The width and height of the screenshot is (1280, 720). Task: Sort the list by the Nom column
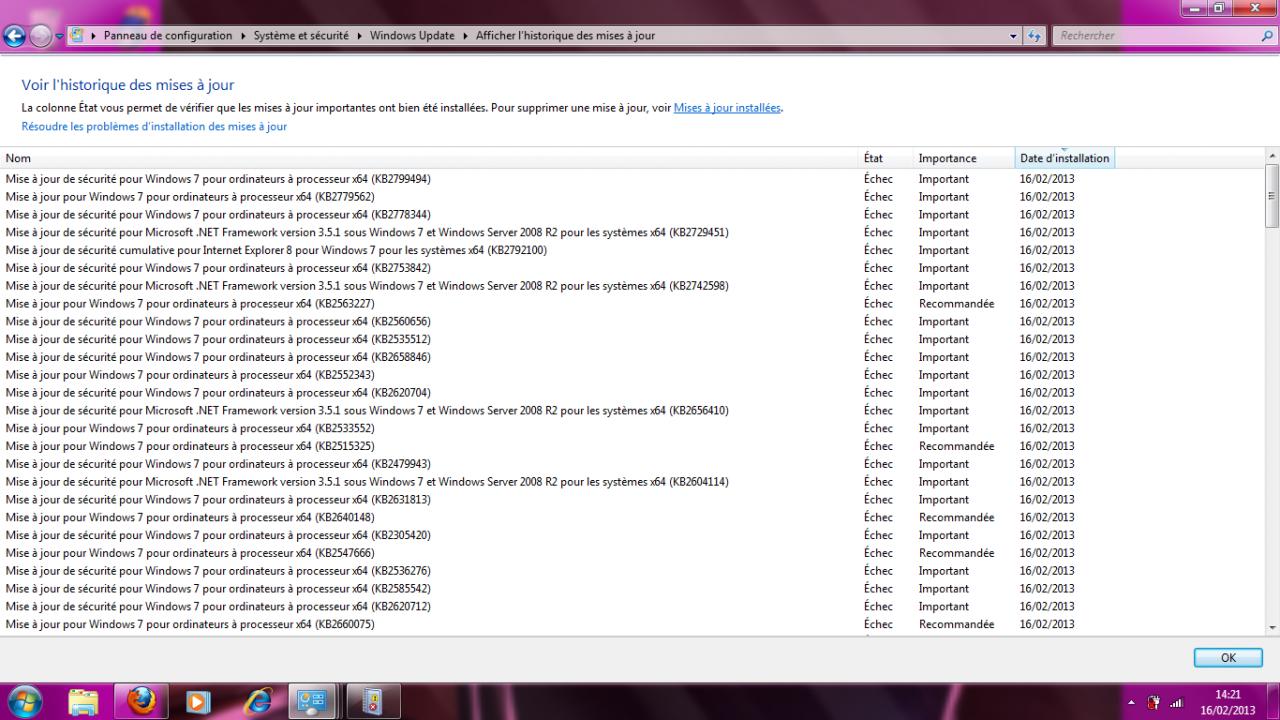pyautogui.click(x=431, y=158)
